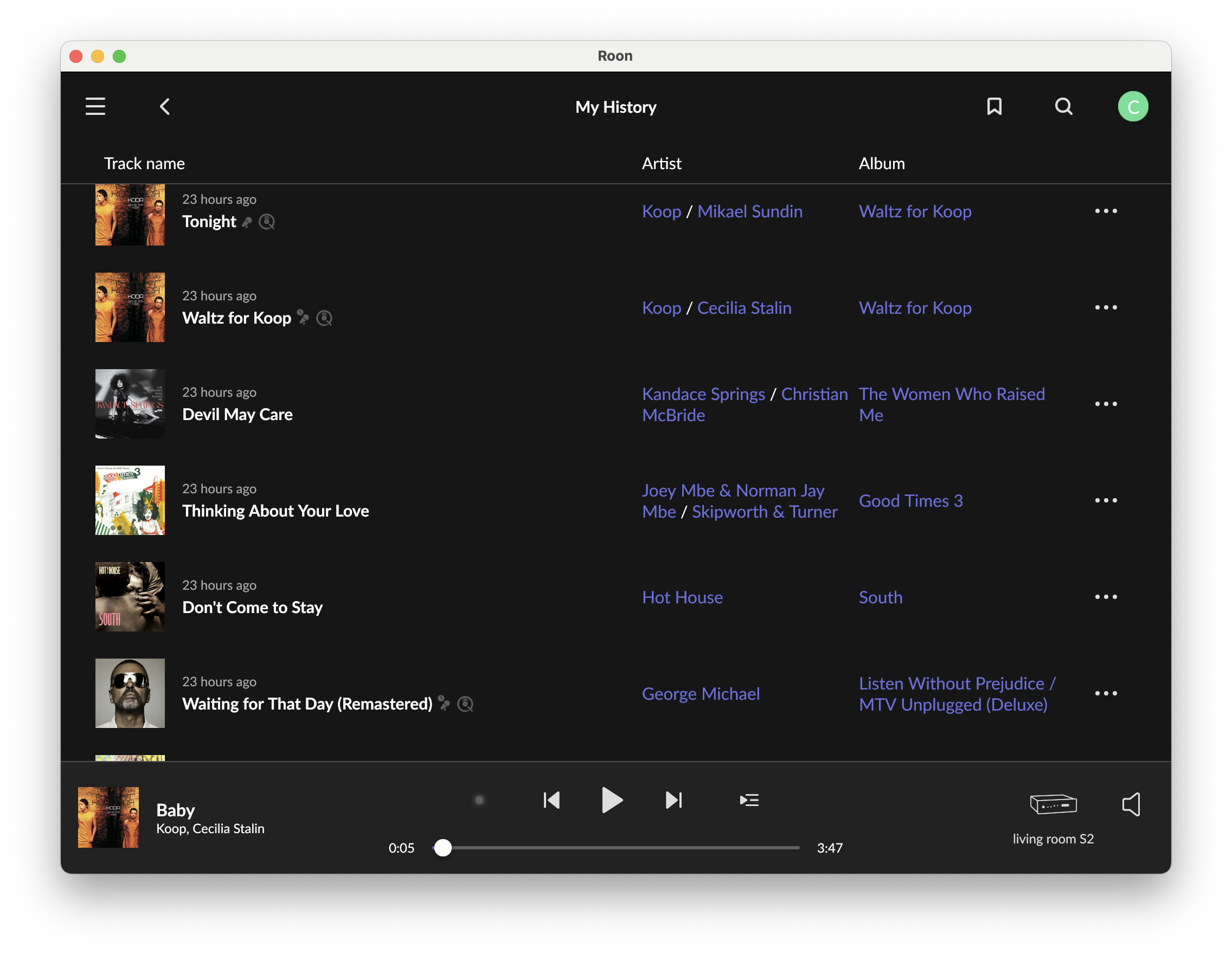Image resolution: width=1232 pixels, height=954 pixels.
Task: Open the Cecilia Stalin artist link in history list
Action: pyautogui.click(x=744, y=308)
